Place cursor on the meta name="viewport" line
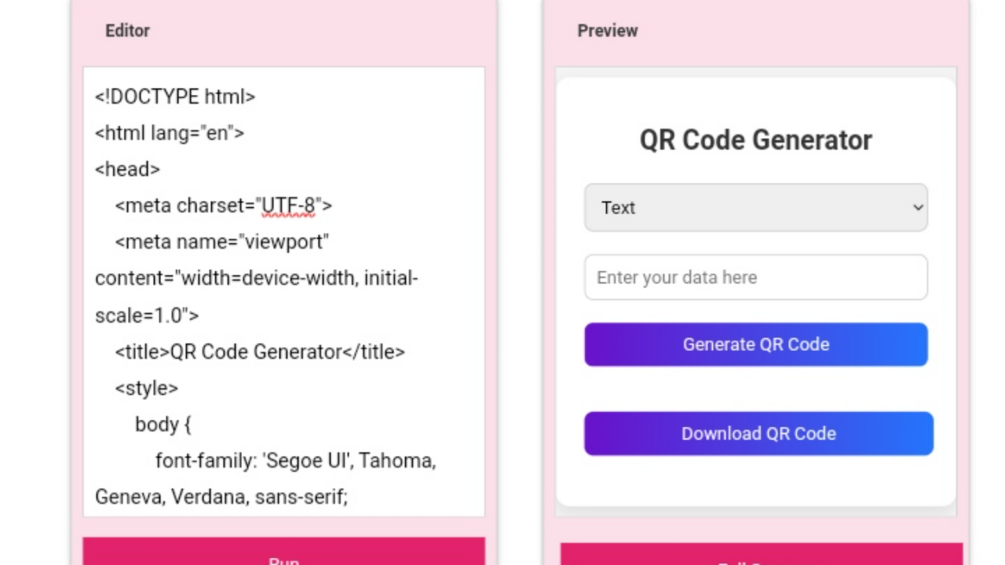Image resolution: width=1005 pixels, height=565 pixels. coord(222,242)
